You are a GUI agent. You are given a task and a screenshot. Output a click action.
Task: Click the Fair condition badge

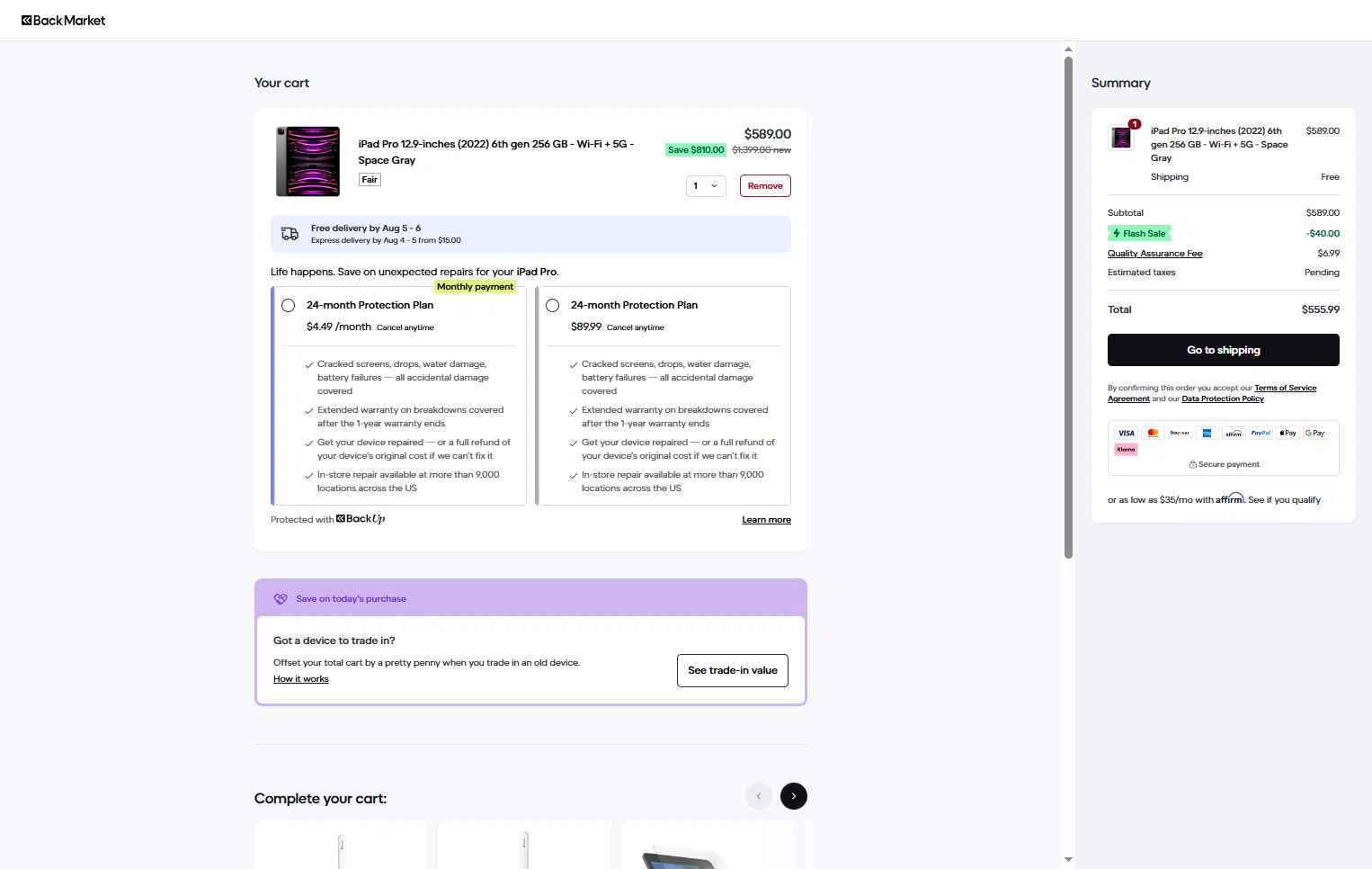click(370, 180)
